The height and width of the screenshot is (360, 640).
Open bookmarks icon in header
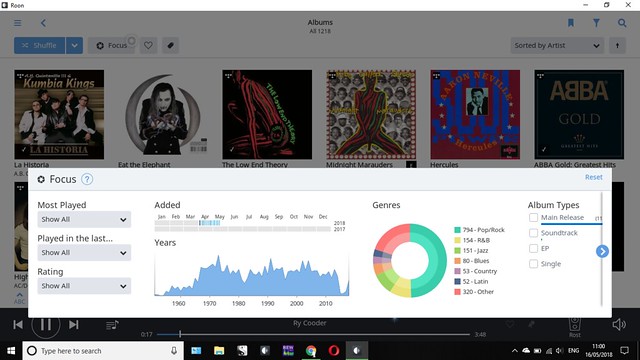click(571, 23)
